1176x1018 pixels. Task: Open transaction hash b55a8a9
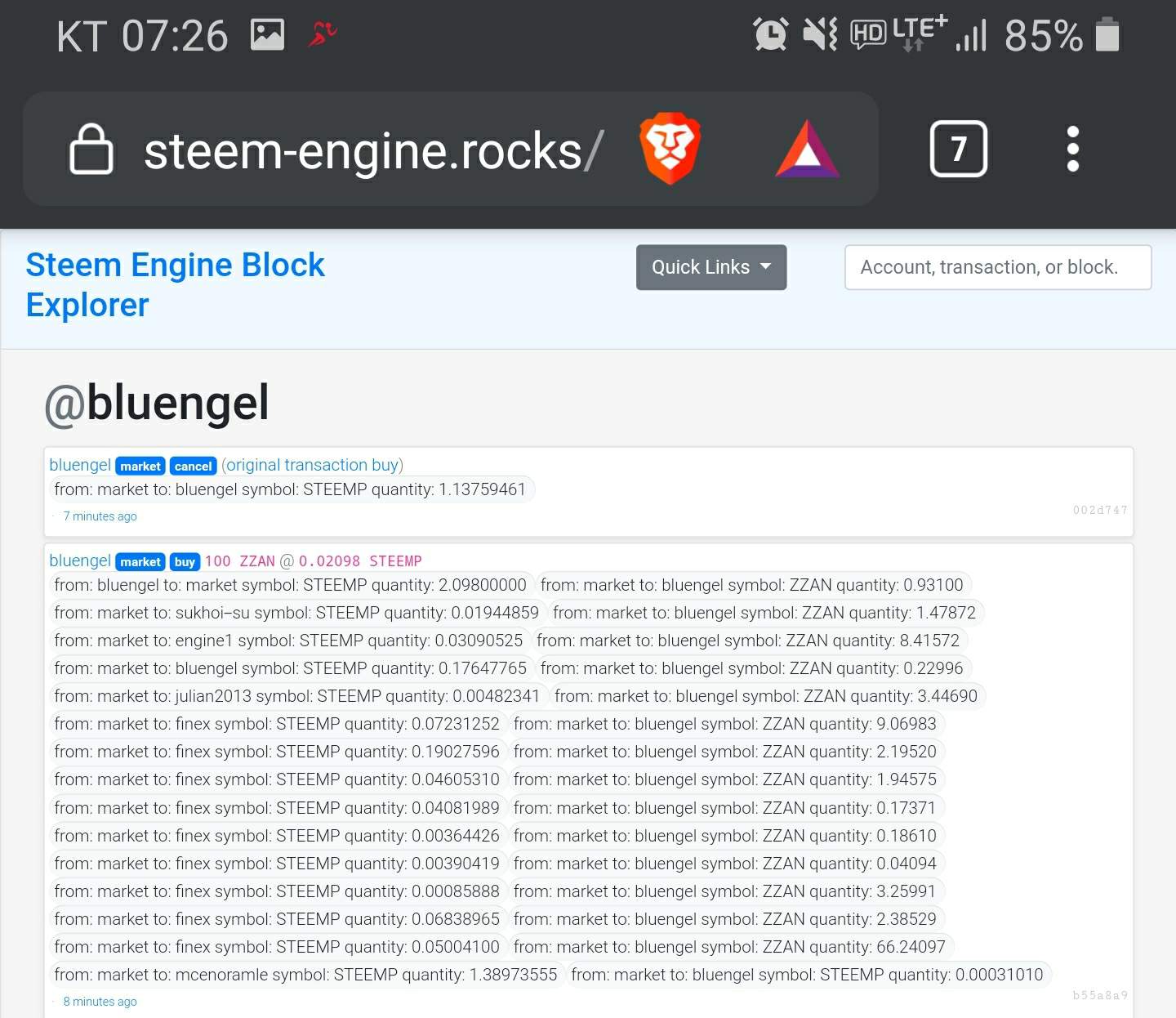point(1099,995)
